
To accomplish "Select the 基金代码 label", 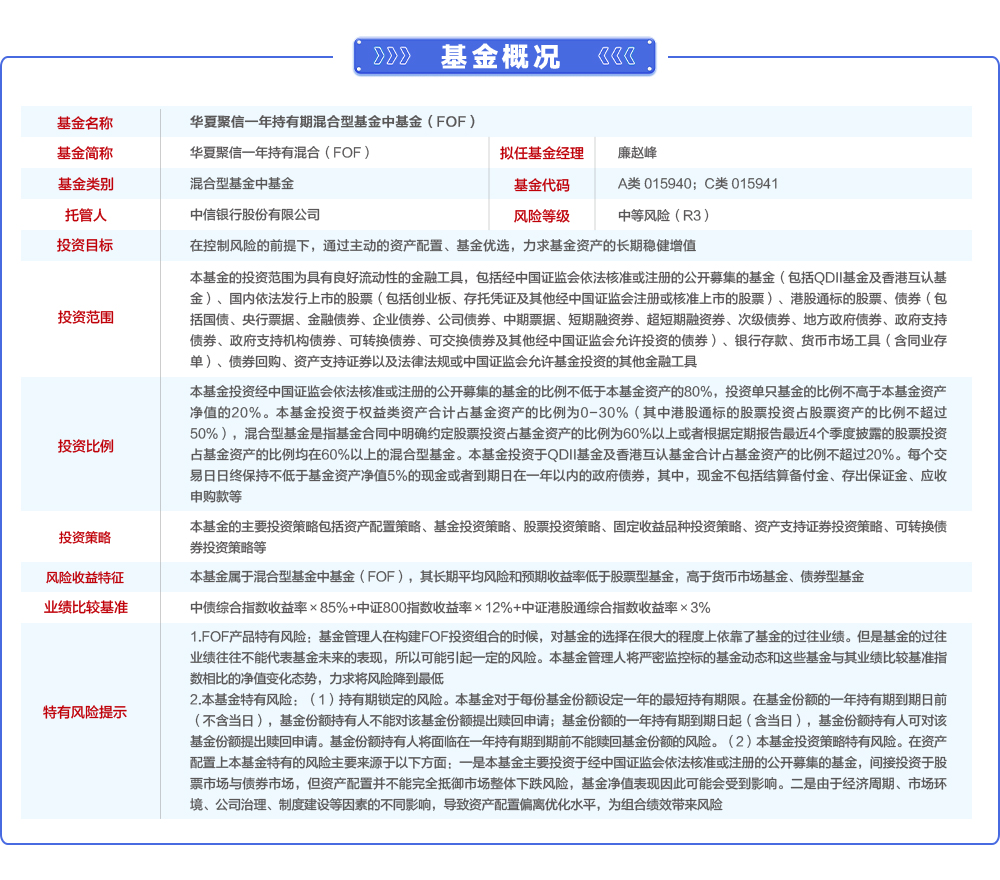I will (x=541, y=185).
